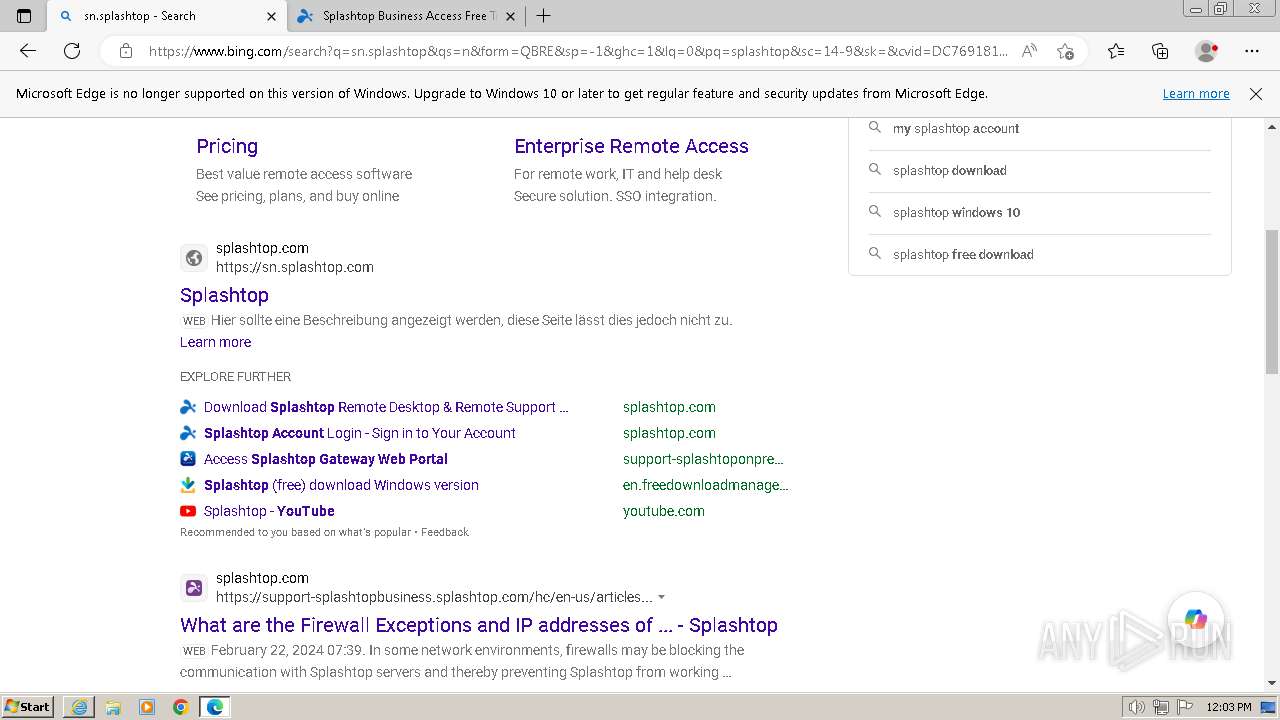Close the Splashtop Business Access tab

click(x=511, y=16)
